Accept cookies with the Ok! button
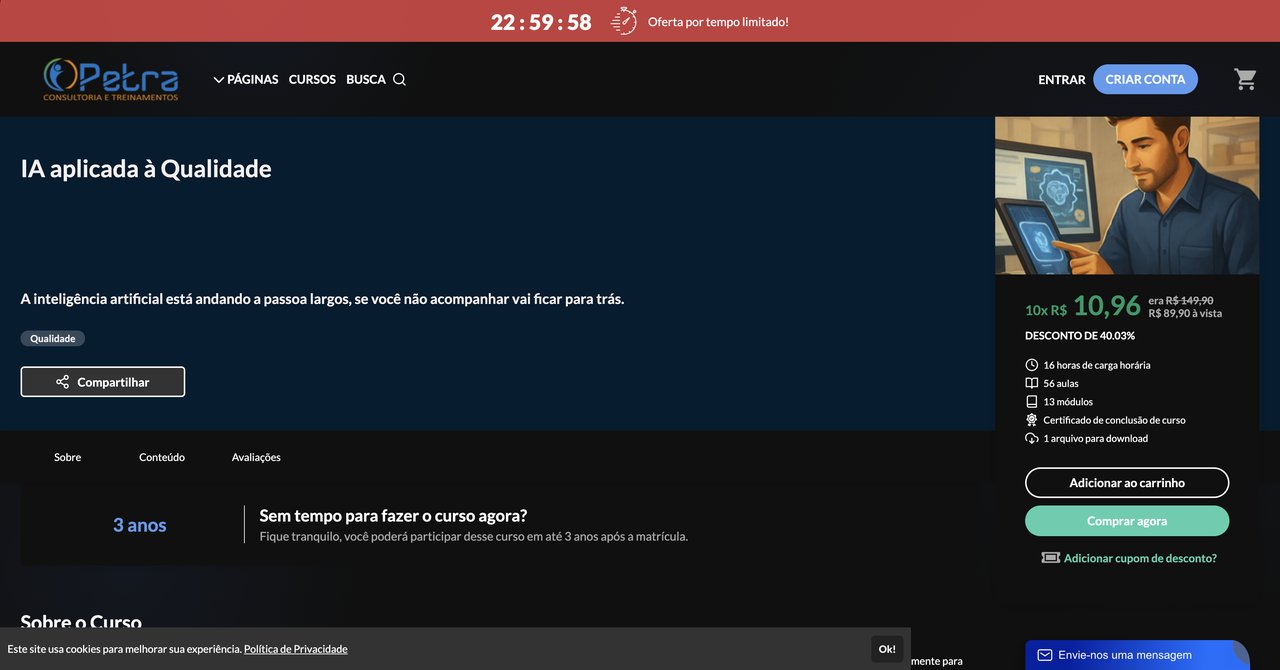The height and width of the screenshot is (670, 1280). (x=887, y=649)
